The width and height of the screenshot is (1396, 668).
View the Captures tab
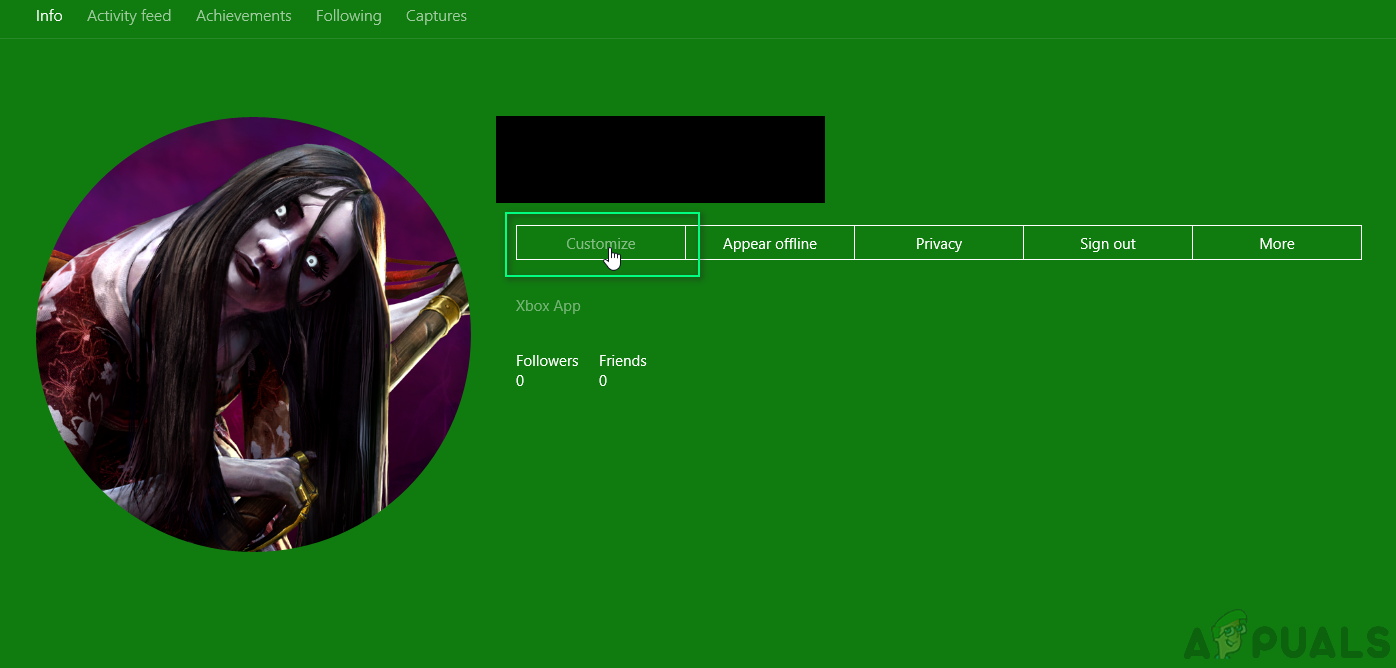point(436,16)
